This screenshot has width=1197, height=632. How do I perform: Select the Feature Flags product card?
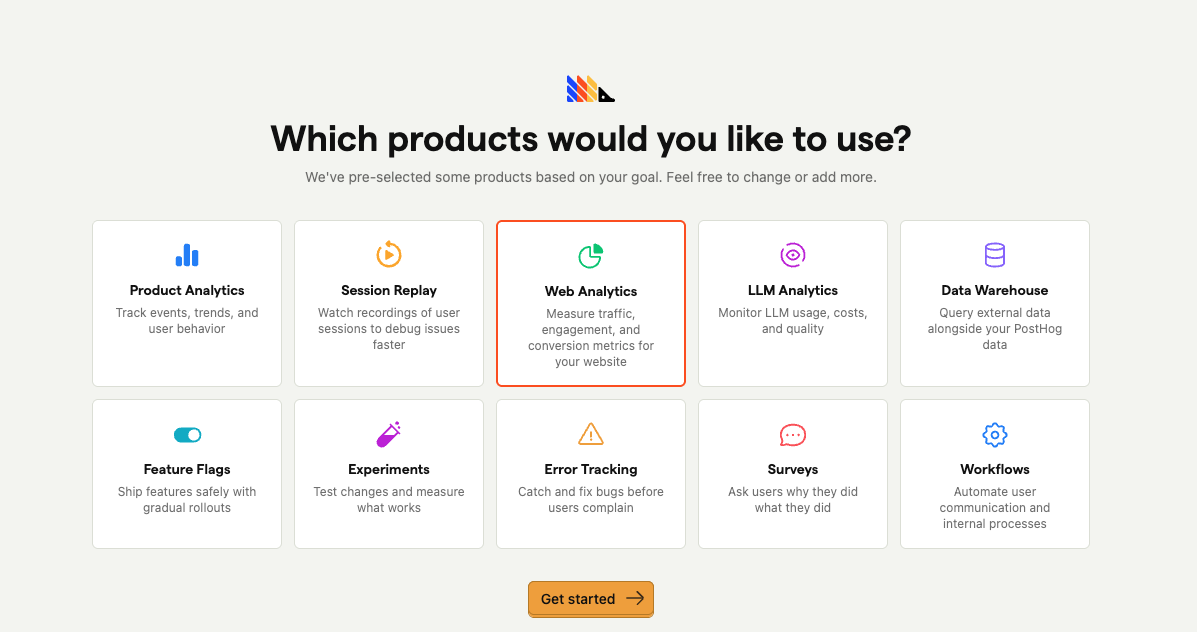pos(187,474)
